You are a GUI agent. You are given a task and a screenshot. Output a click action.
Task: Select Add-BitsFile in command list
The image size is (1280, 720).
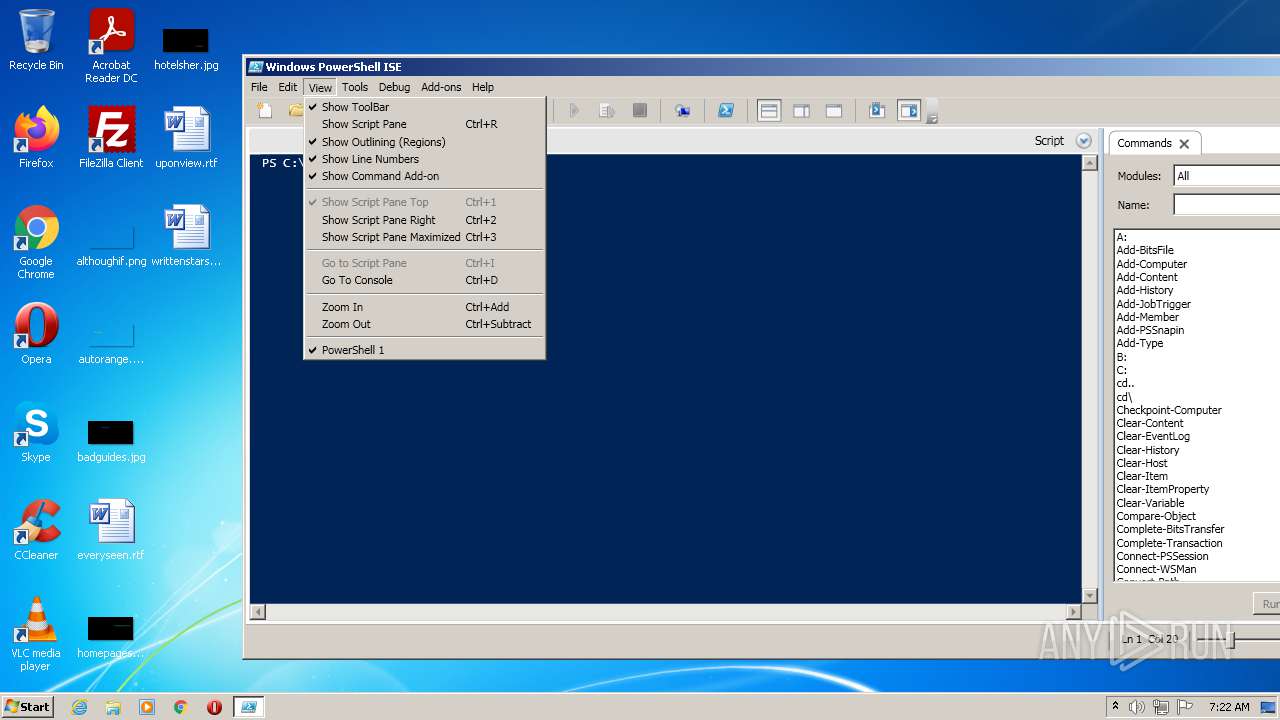coord(1145,250)
